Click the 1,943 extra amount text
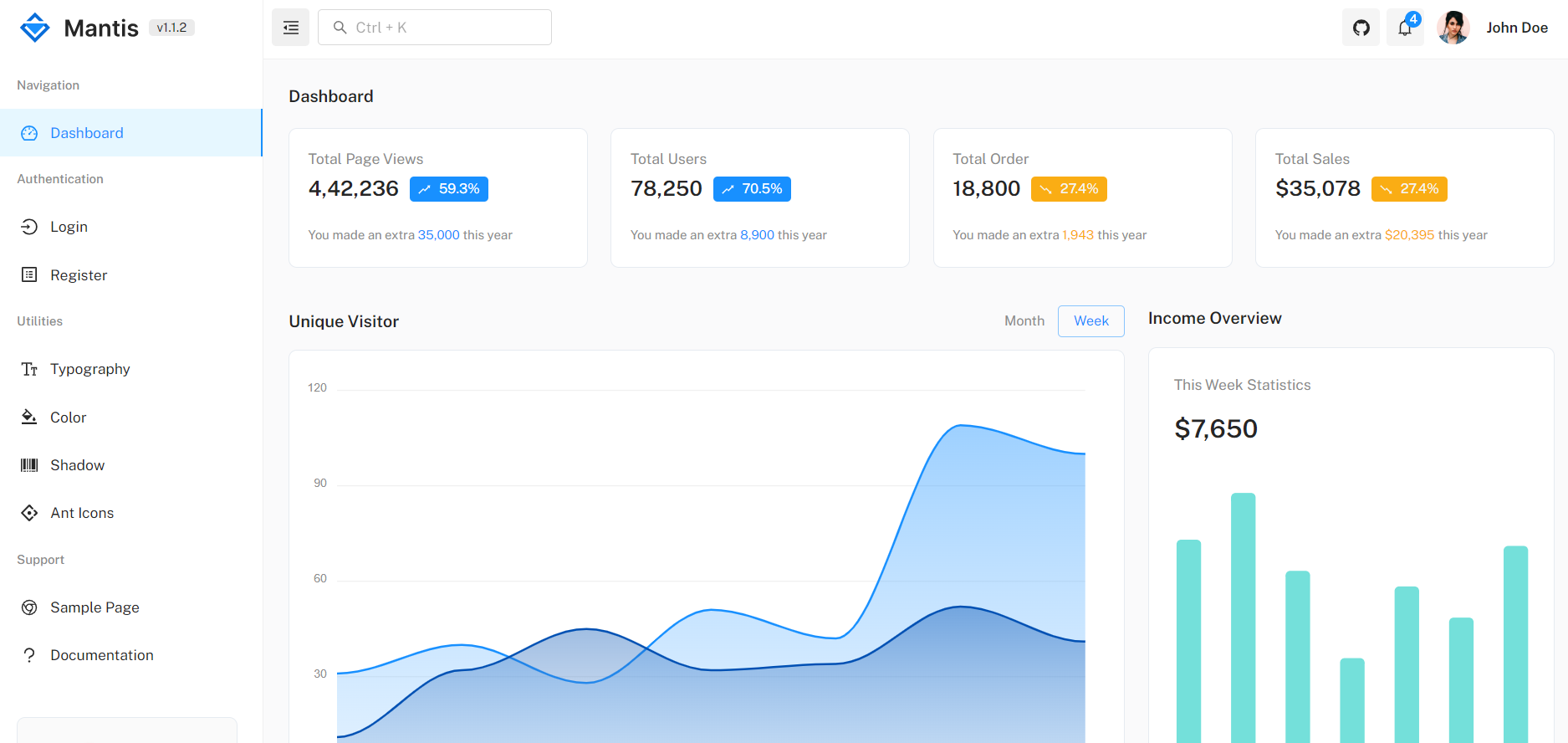Image resolution: width=1568 pixels, height=743 pixels. [x=1078, y=235]
